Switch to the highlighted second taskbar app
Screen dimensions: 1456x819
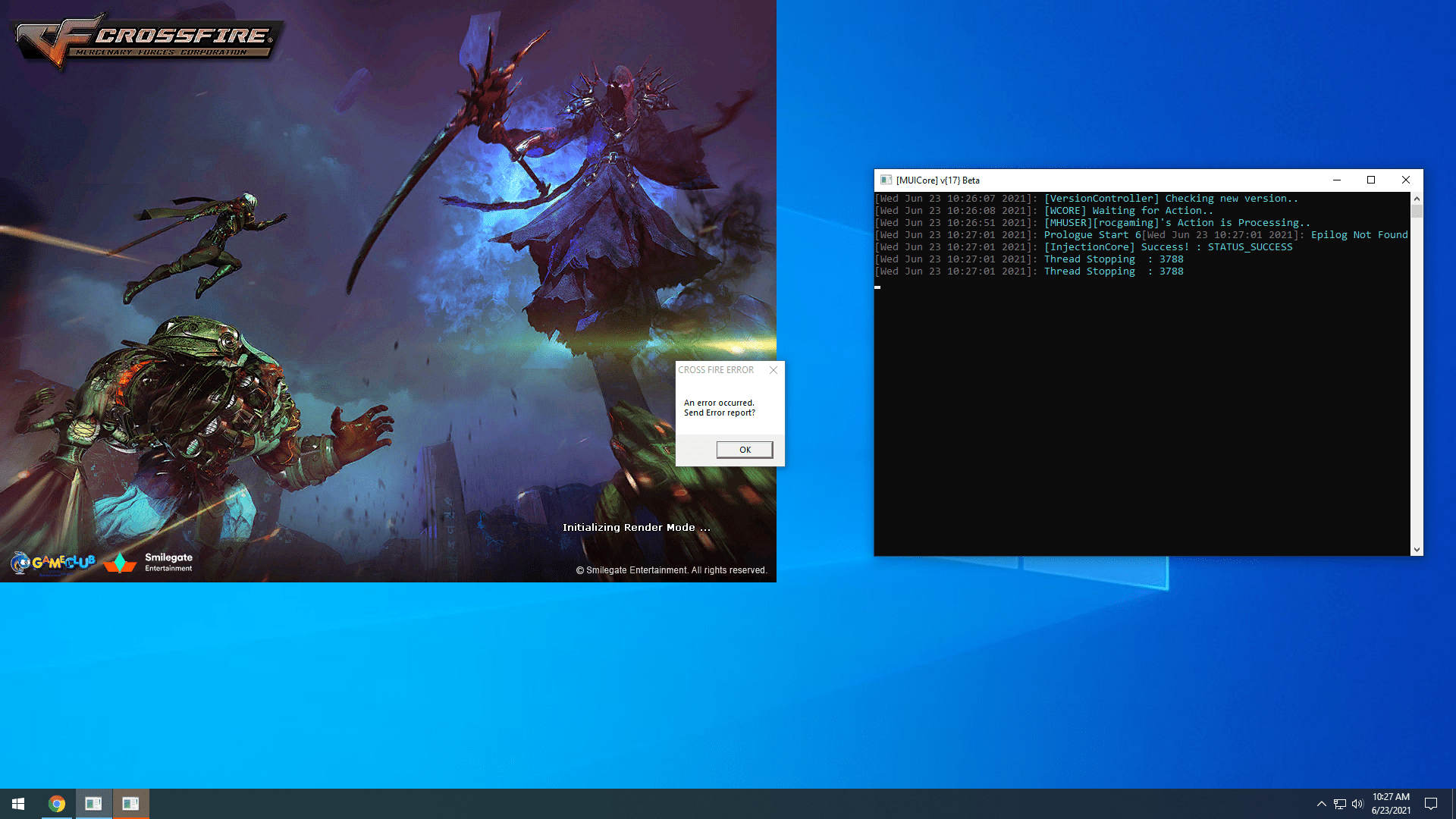click(130, 804)
